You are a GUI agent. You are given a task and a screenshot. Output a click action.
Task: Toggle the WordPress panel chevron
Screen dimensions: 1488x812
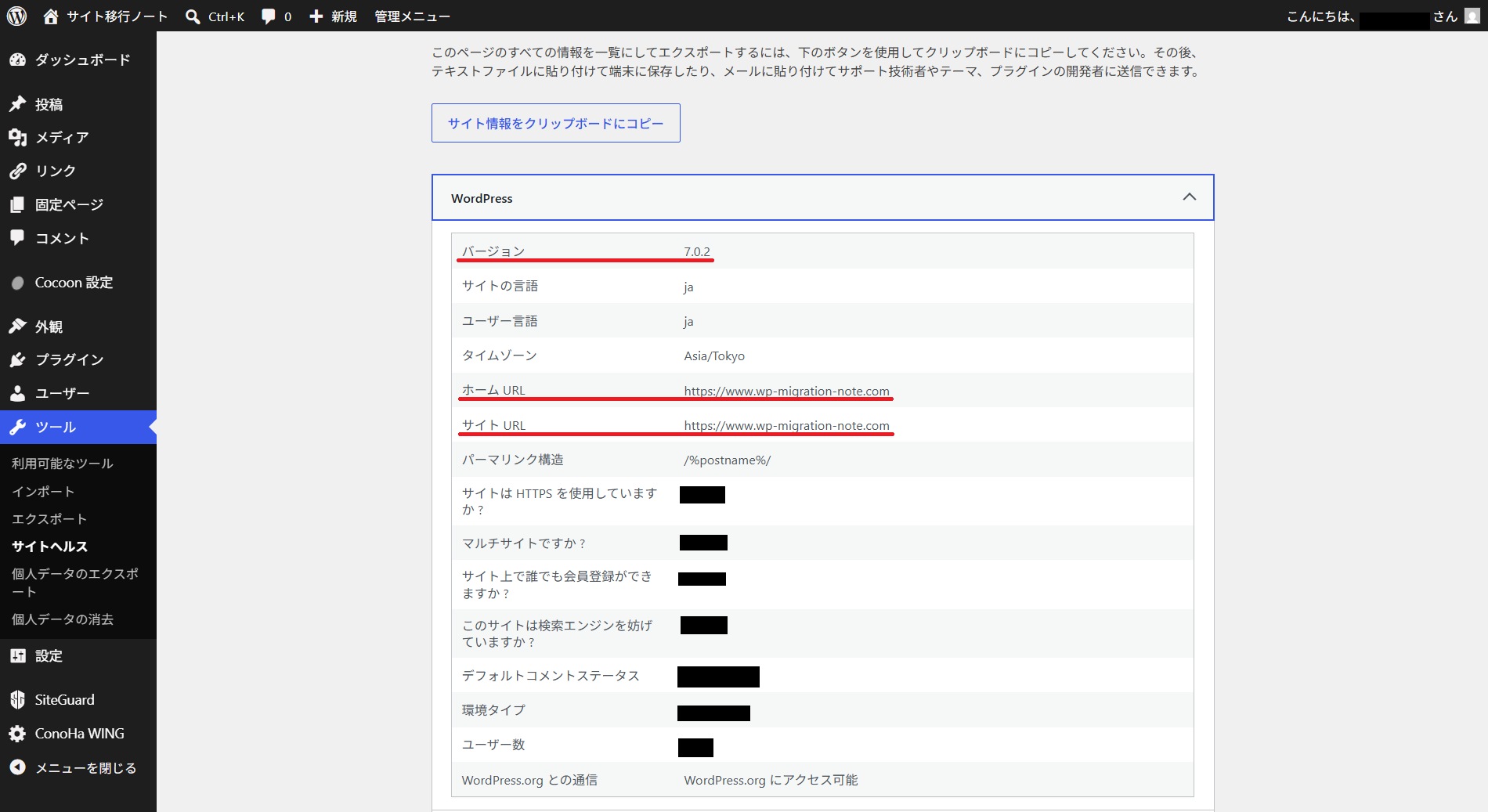[x=1189, y=197]
